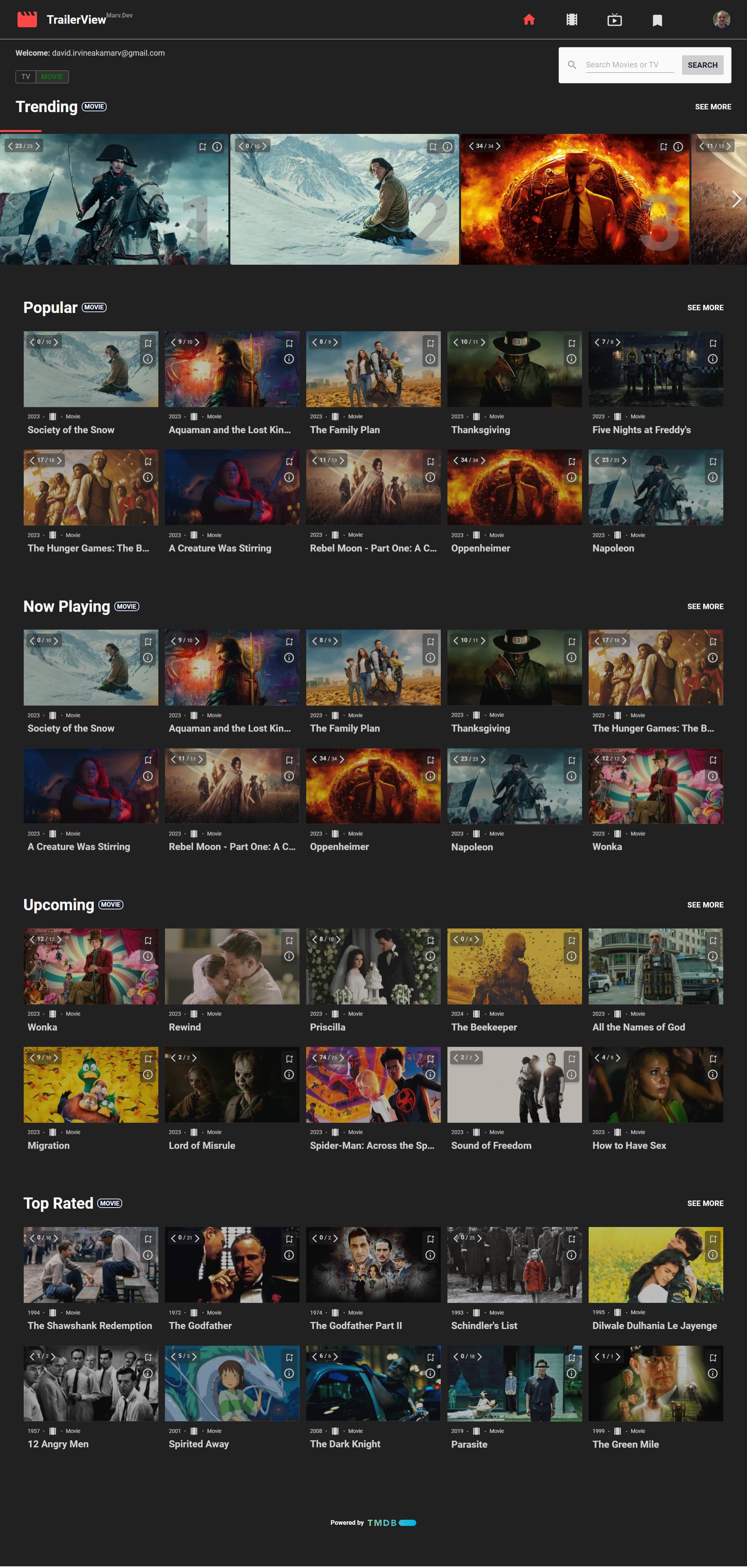Select MOVIE in the media type toggle
This screenshot has width=747, height=1568.
coord(52,77)
